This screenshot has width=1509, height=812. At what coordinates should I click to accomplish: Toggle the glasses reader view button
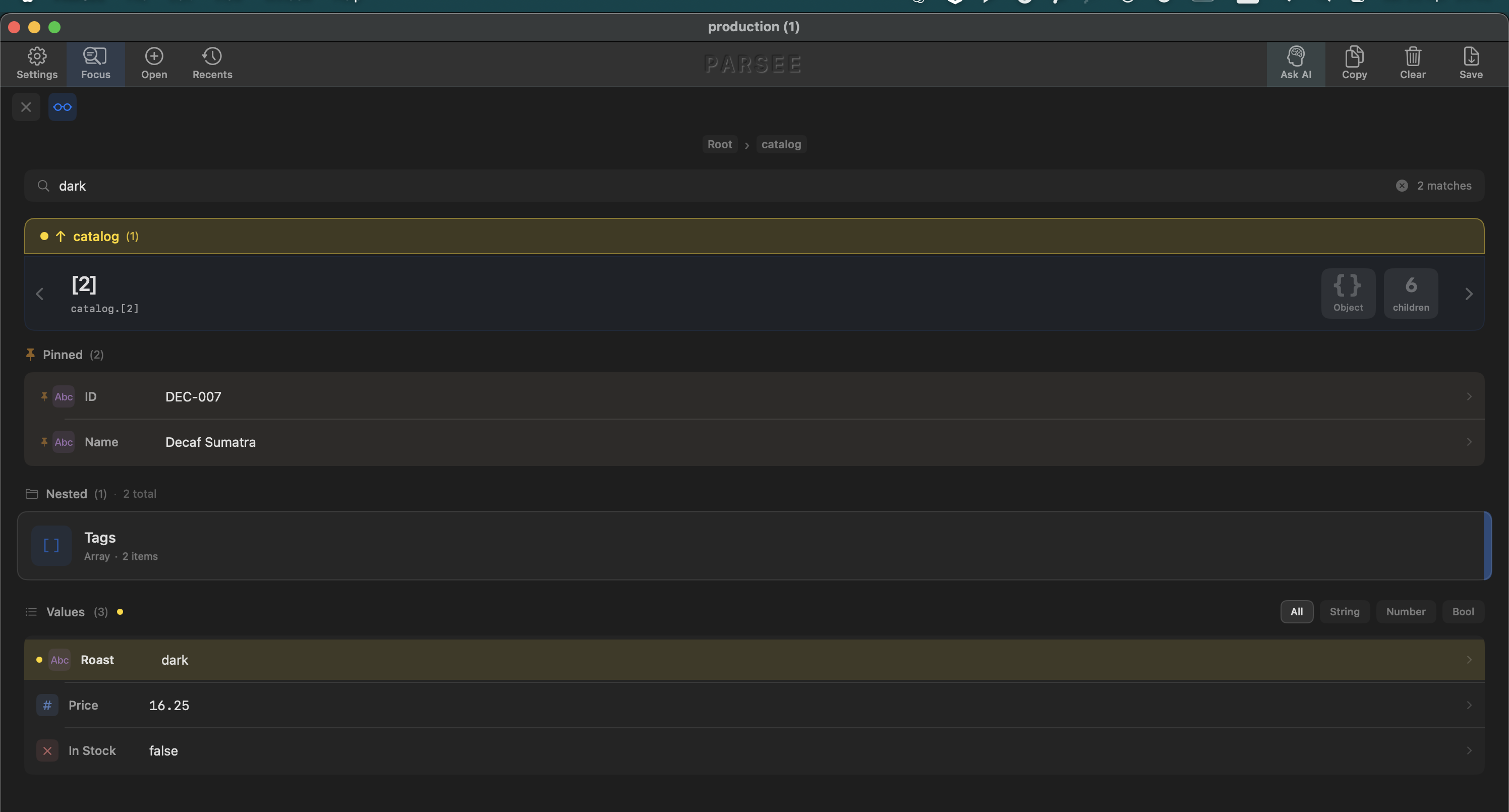click(62, 106)
